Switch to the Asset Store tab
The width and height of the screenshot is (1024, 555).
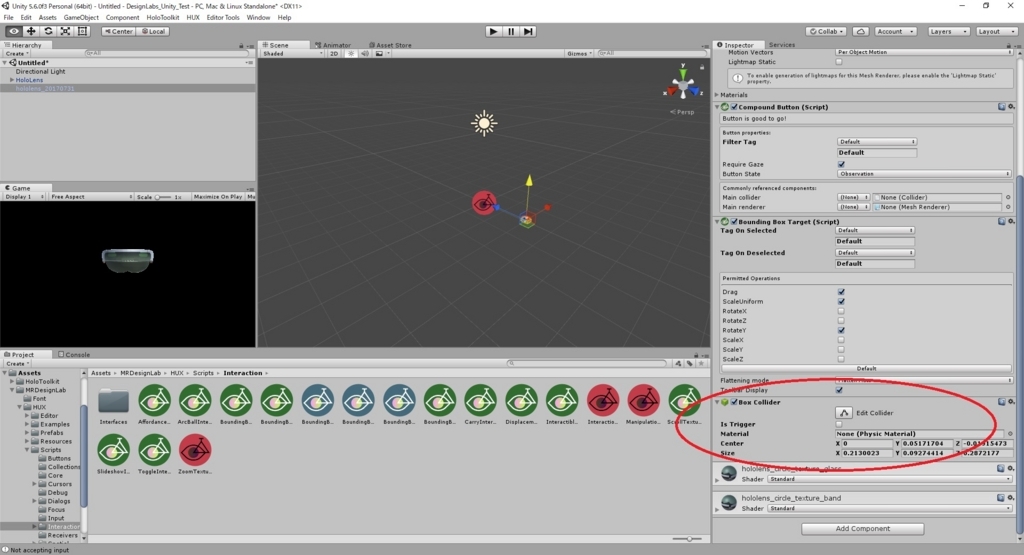390,45
